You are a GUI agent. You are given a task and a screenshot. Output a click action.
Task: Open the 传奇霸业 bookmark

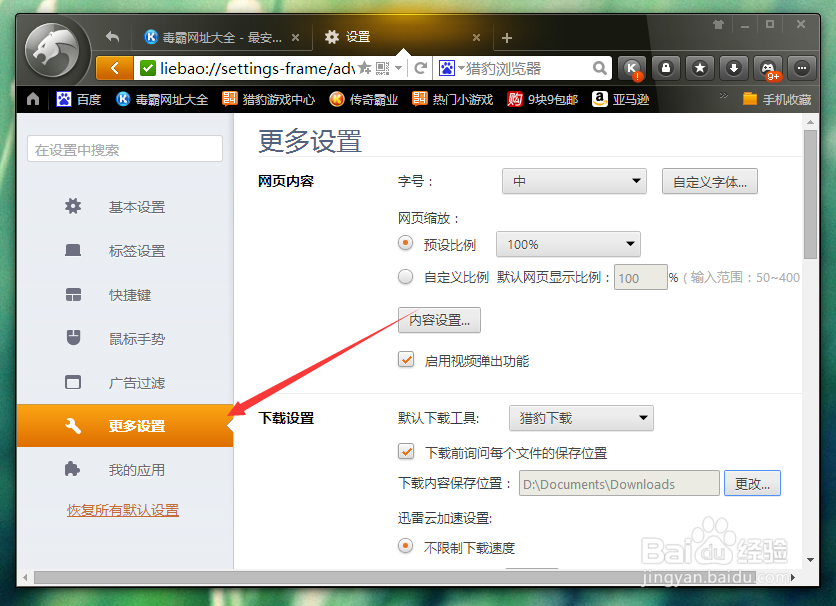click(364, 99)
